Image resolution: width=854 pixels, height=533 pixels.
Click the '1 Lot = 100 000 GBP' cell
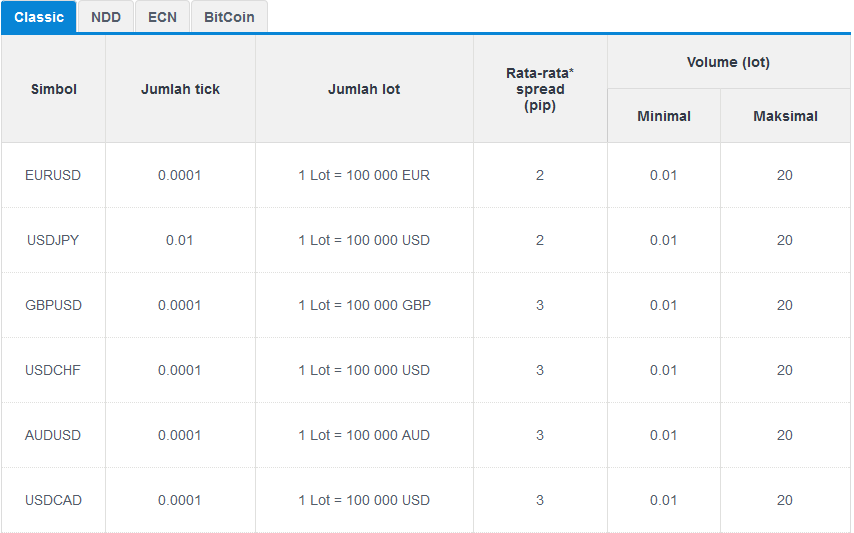click(x=364, y=305)
